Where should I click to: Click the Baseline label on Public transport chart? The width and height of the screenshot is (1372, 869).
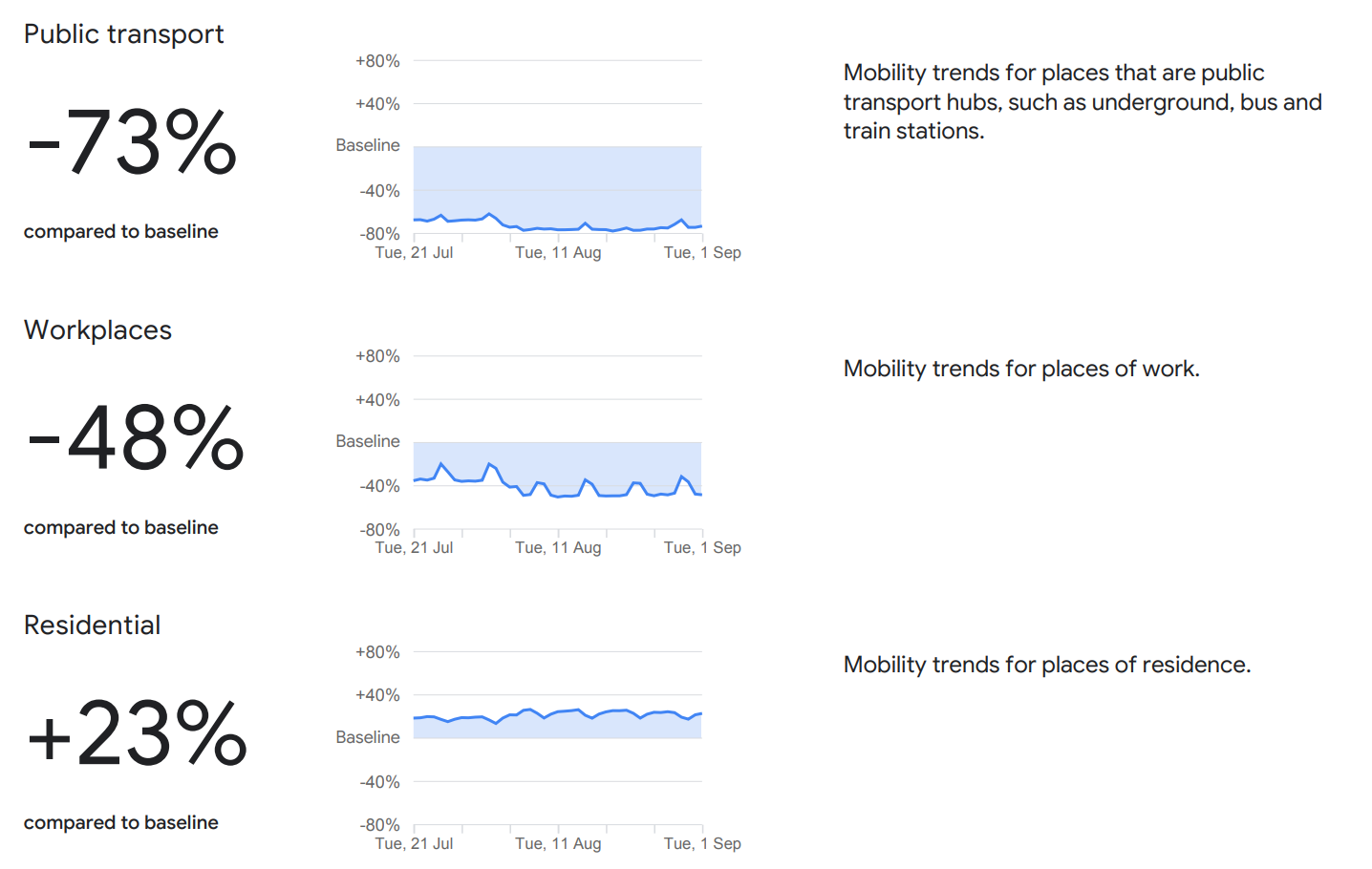[368, 145]
